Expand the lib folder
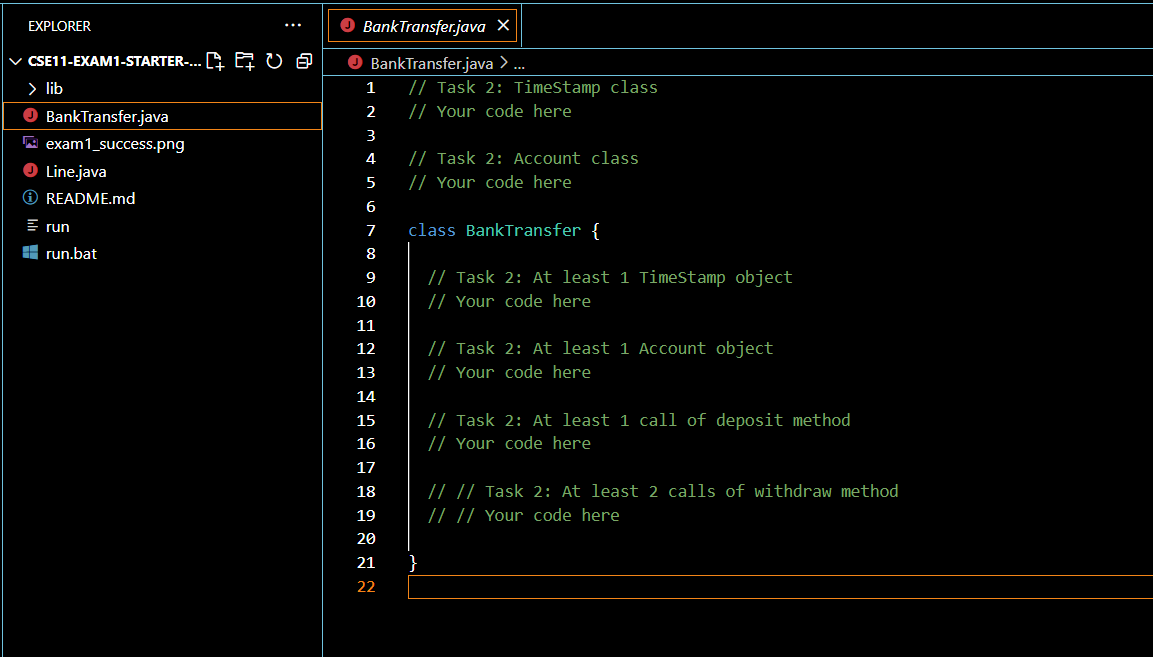1153x657 pixels. (54, 88)
